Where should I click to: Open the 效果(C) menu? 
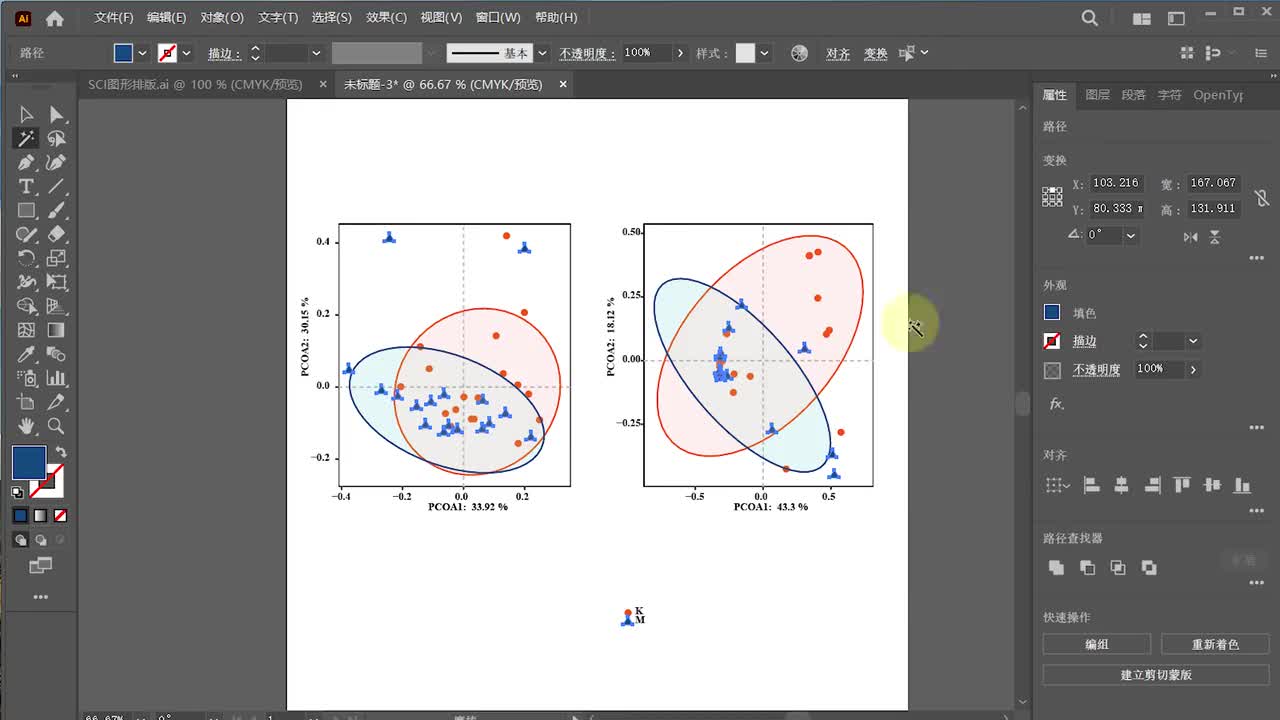pos(386,18)
